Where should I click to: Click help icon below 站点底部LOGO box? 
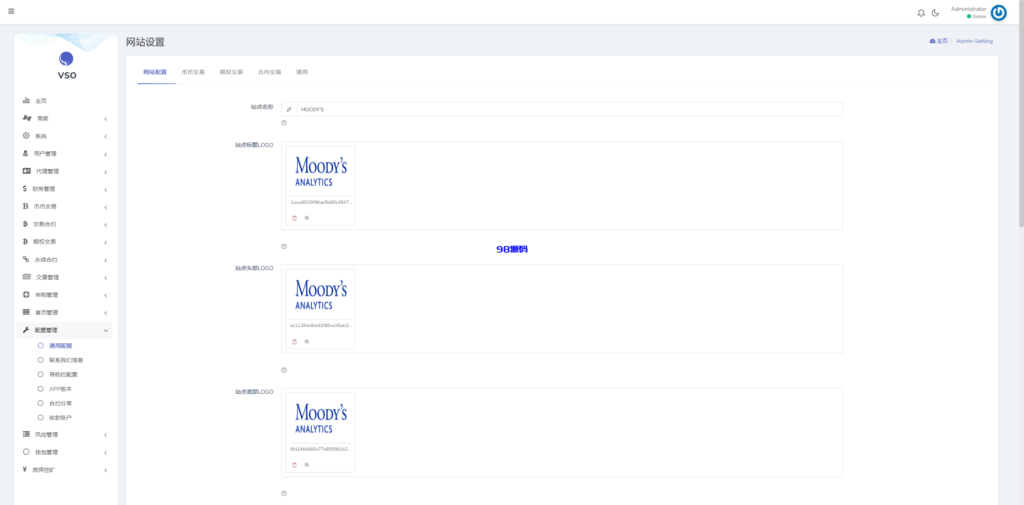point(284,493)
